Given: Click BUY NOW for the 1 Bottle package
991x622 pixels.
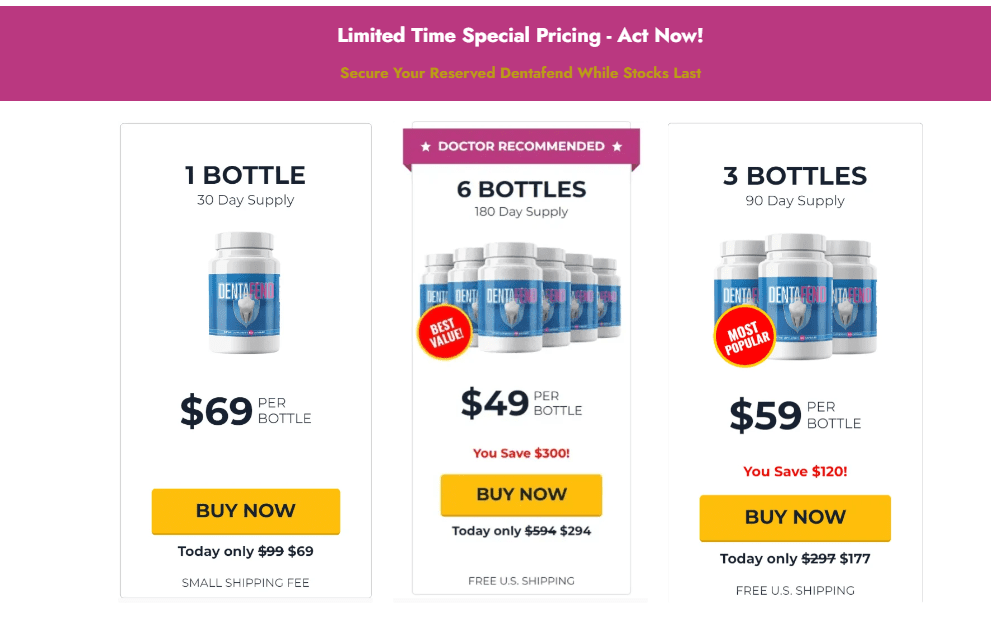Looking at the screenshot, I should [246, 511].
